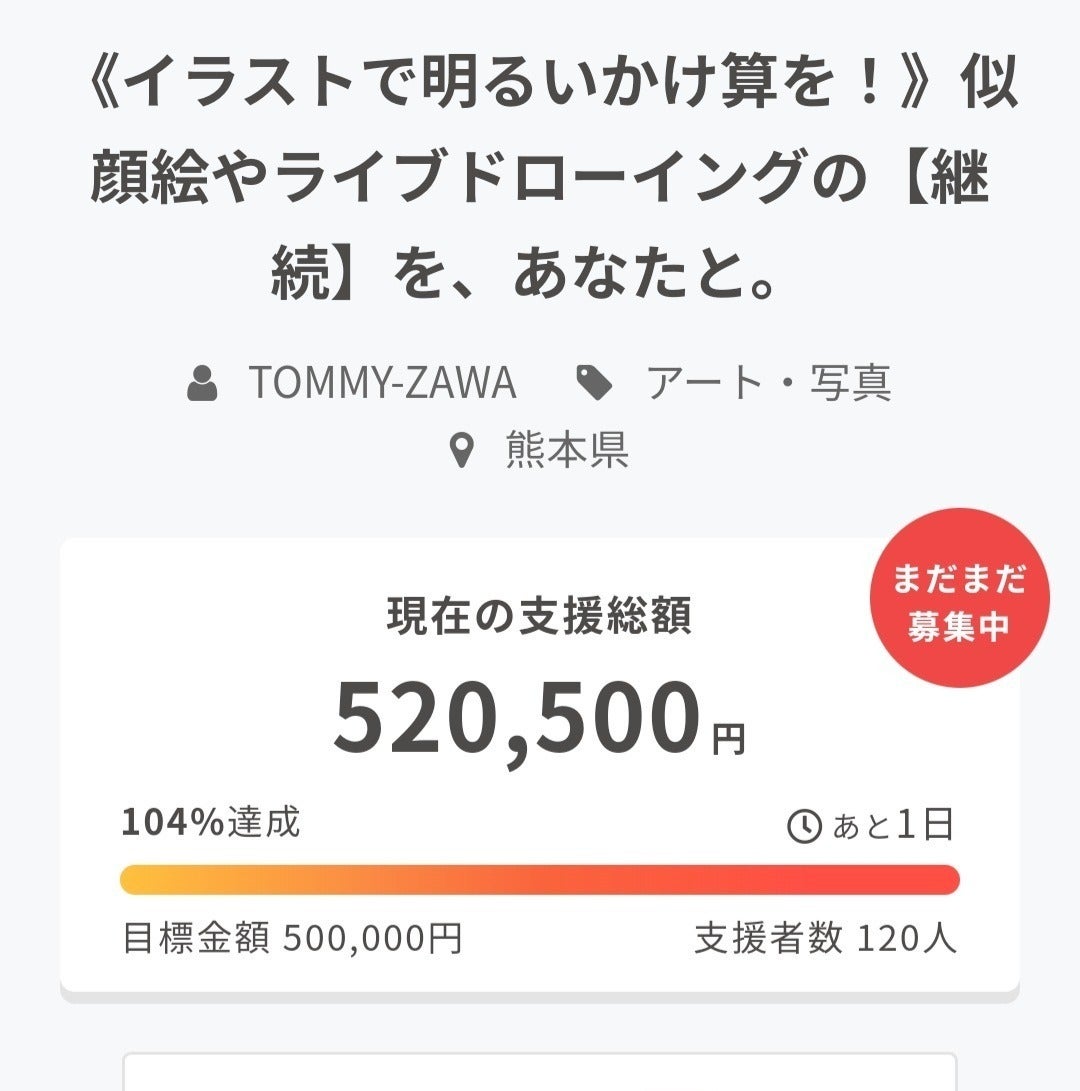The width and height of the screenshot is (1080, 1091).
Task: Click the orange-red funding progress bar
Action: (540, 878)
